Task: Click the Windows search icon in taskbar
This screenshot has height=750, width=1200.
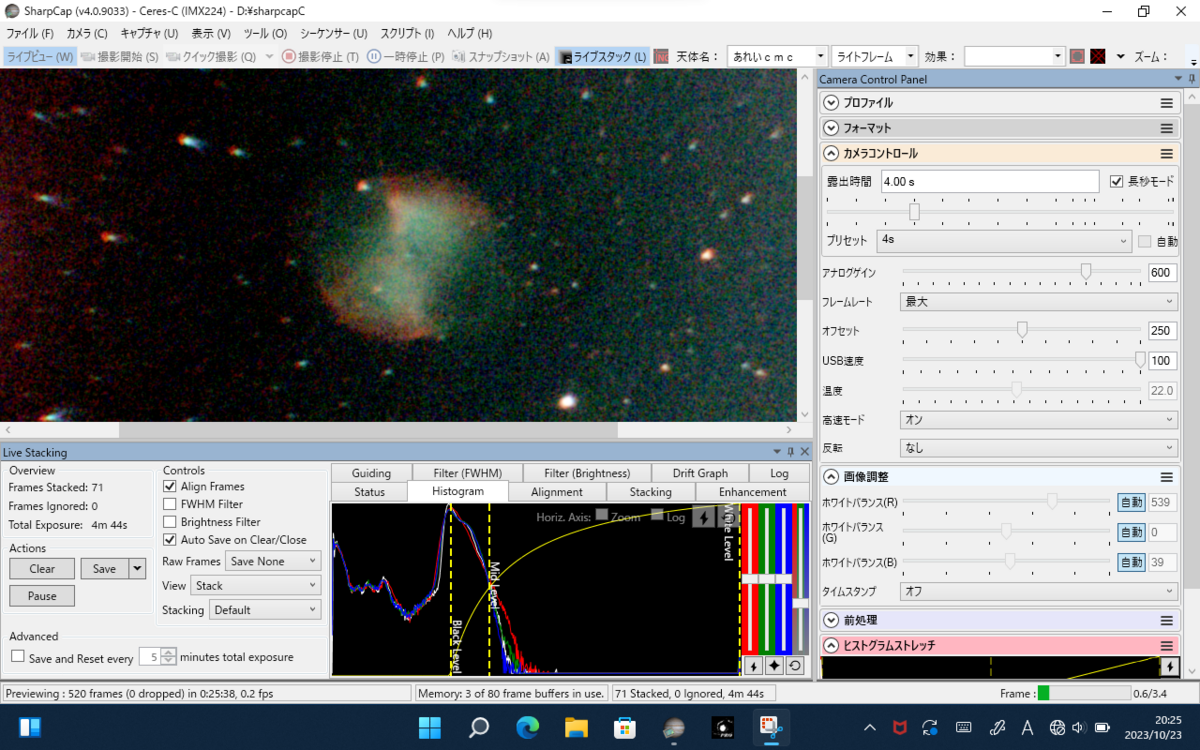Action: coord(479,727)
